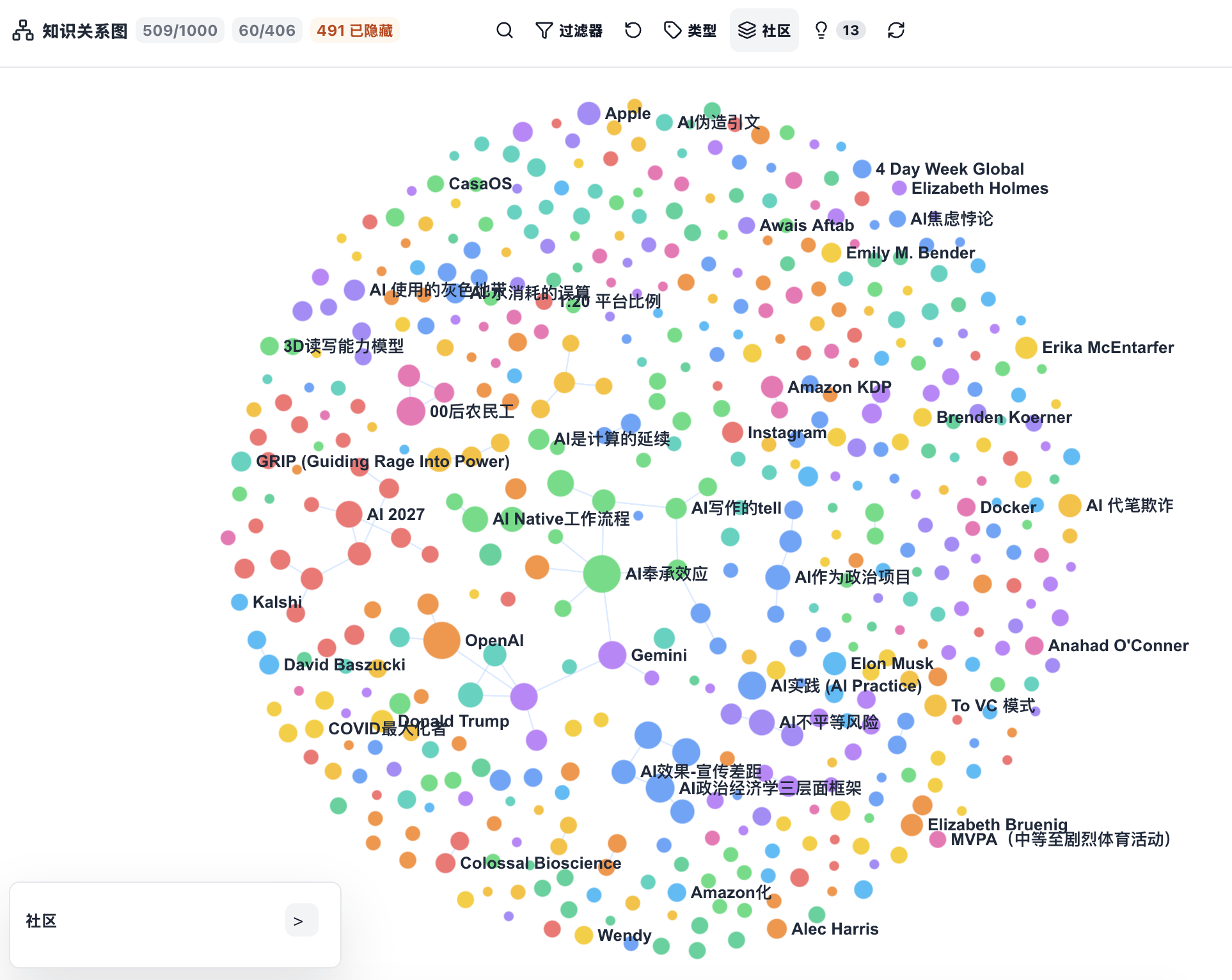Click the 509/1000 node count badge

point(180,30)
